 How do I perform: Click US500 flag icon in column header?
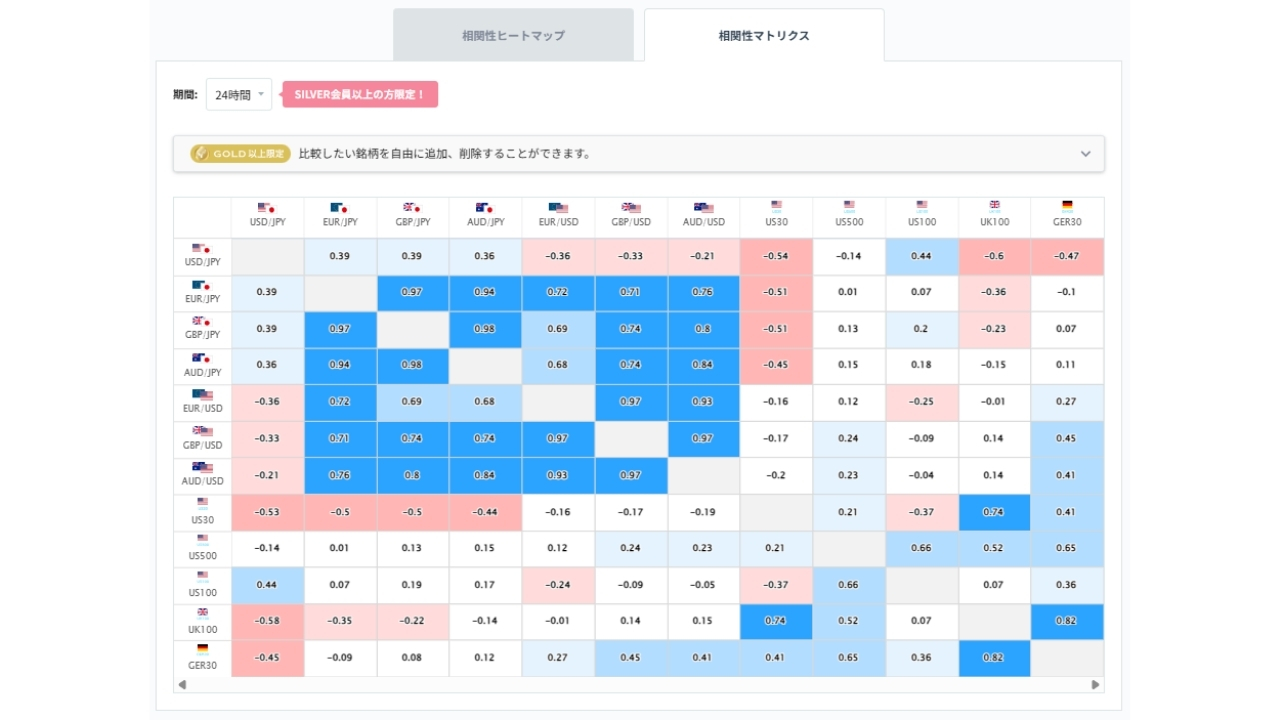coord(849,207)
